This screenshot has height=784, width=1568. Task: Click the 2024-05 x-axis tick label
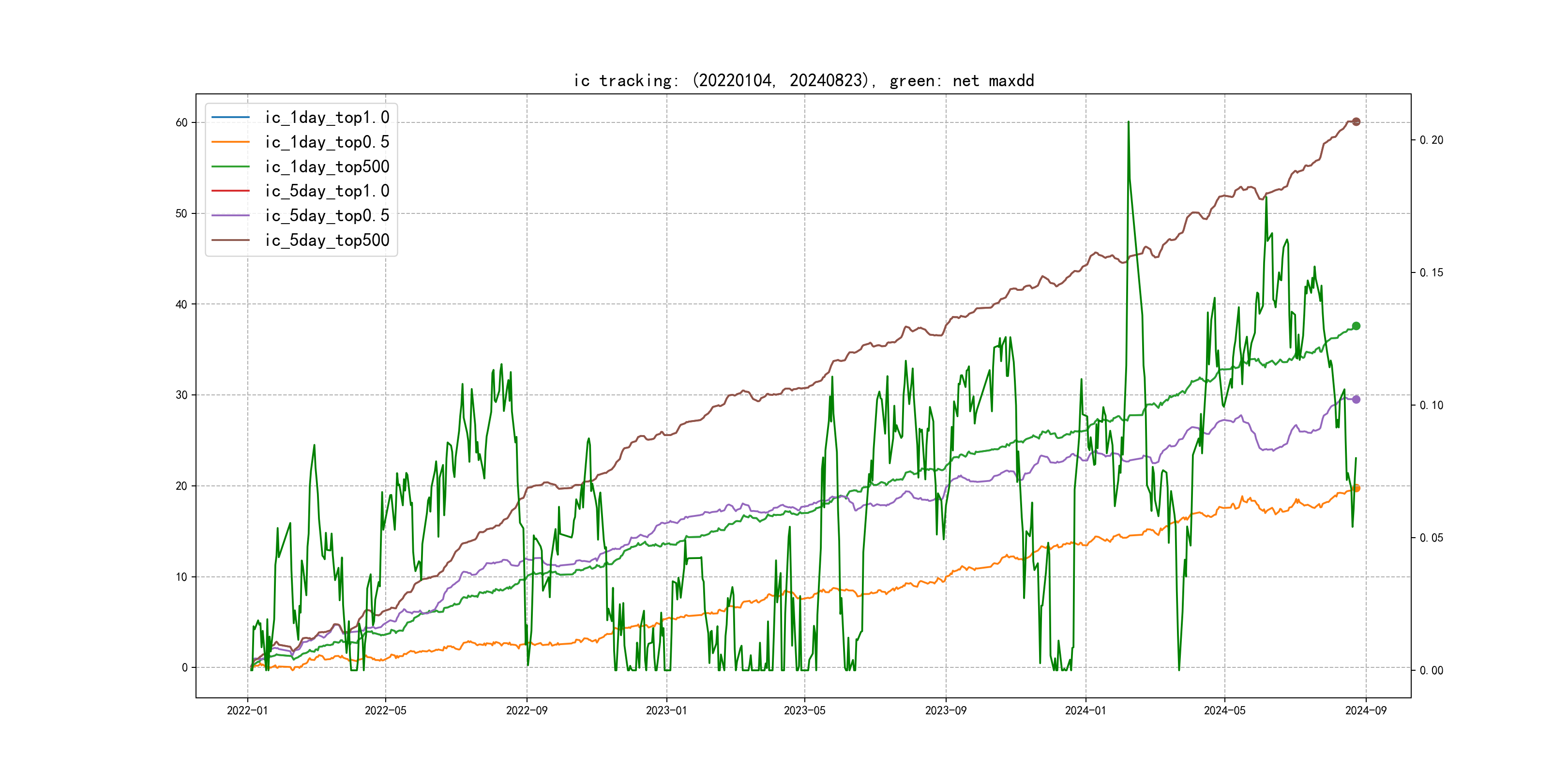(x=1224, y=710)
